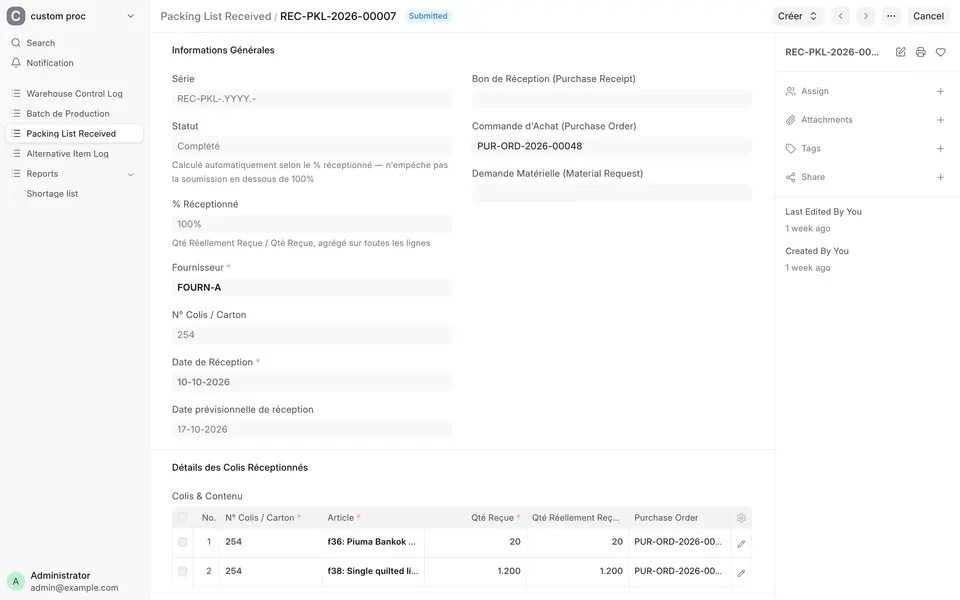Open Warehouse Control Log in sidebar
Screen dimensions: 960x600
(x=74, y=94)
